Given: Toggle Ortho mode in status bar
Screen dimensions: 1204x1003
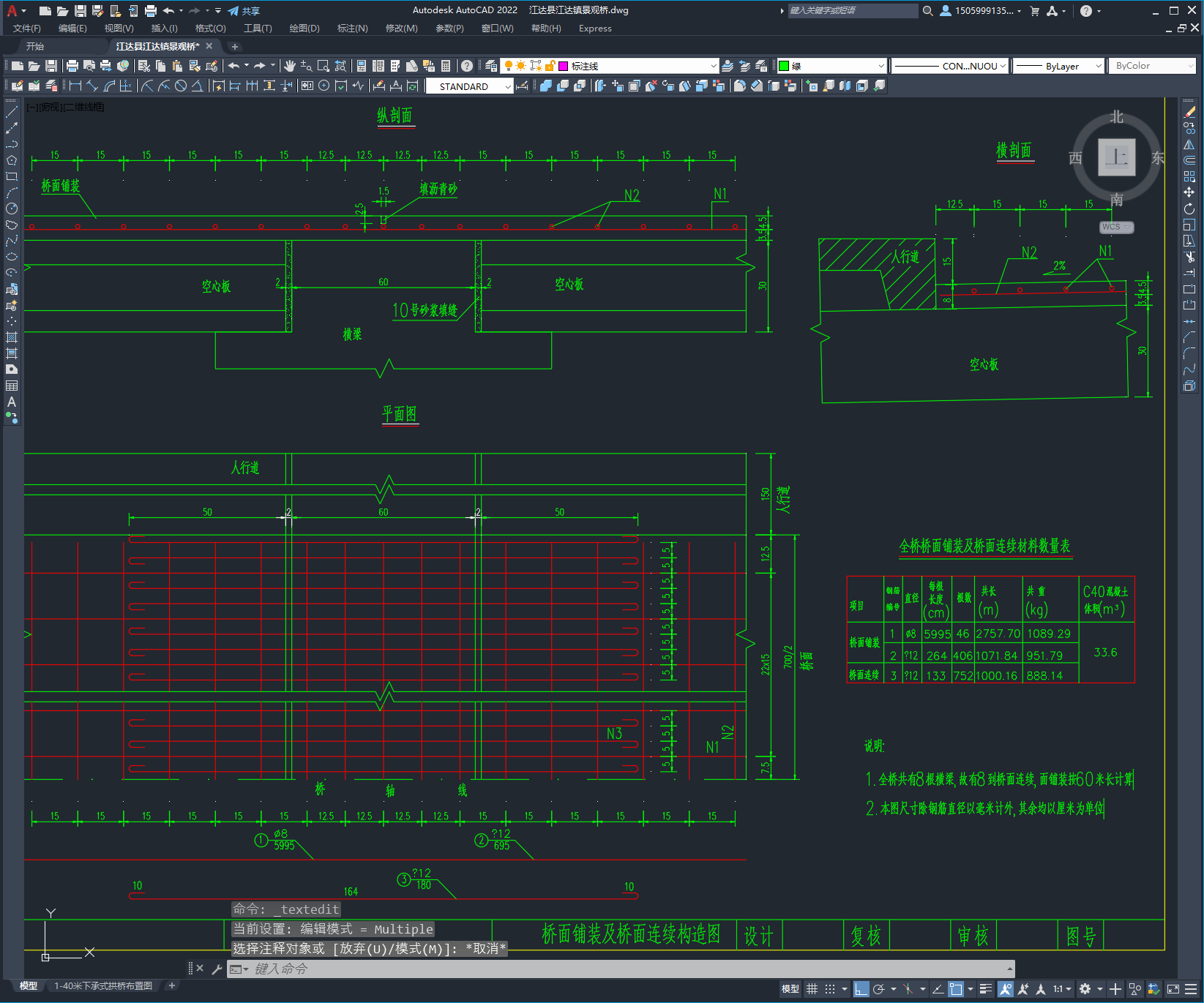Looking at the screenshot, I should coord(861,989).
